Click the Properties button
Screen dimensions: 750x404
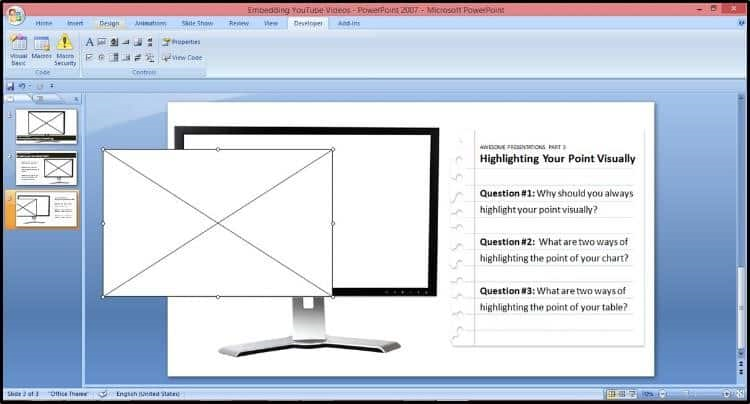pyautogui.click(x=181, y=42)
